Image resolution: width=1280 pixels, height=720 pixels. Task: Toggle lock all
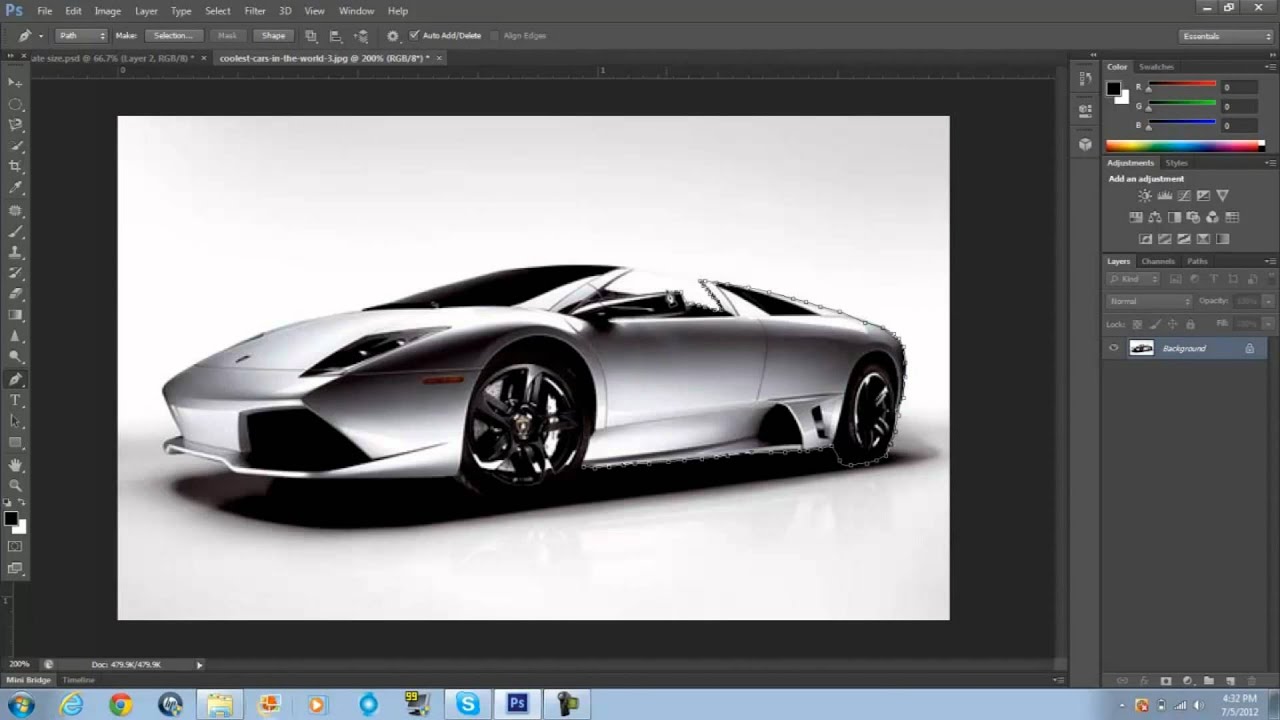coord(1190,324)
